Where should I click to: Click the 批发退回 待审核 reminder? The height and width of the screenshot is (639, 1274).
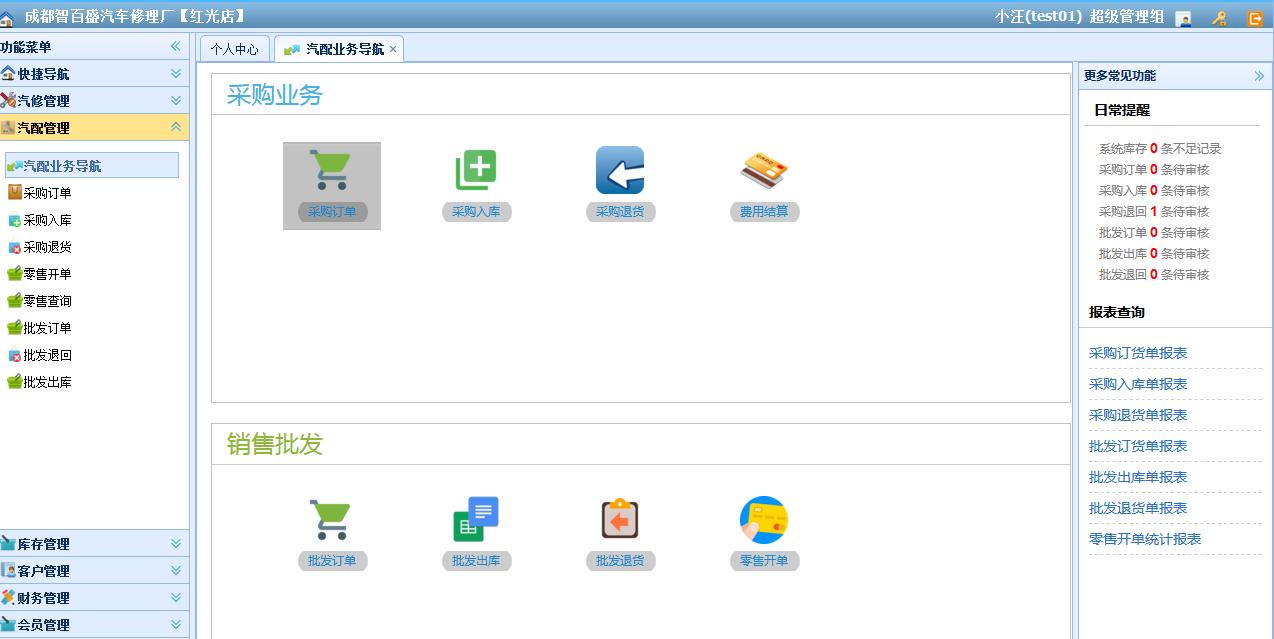coord(1154,274)
